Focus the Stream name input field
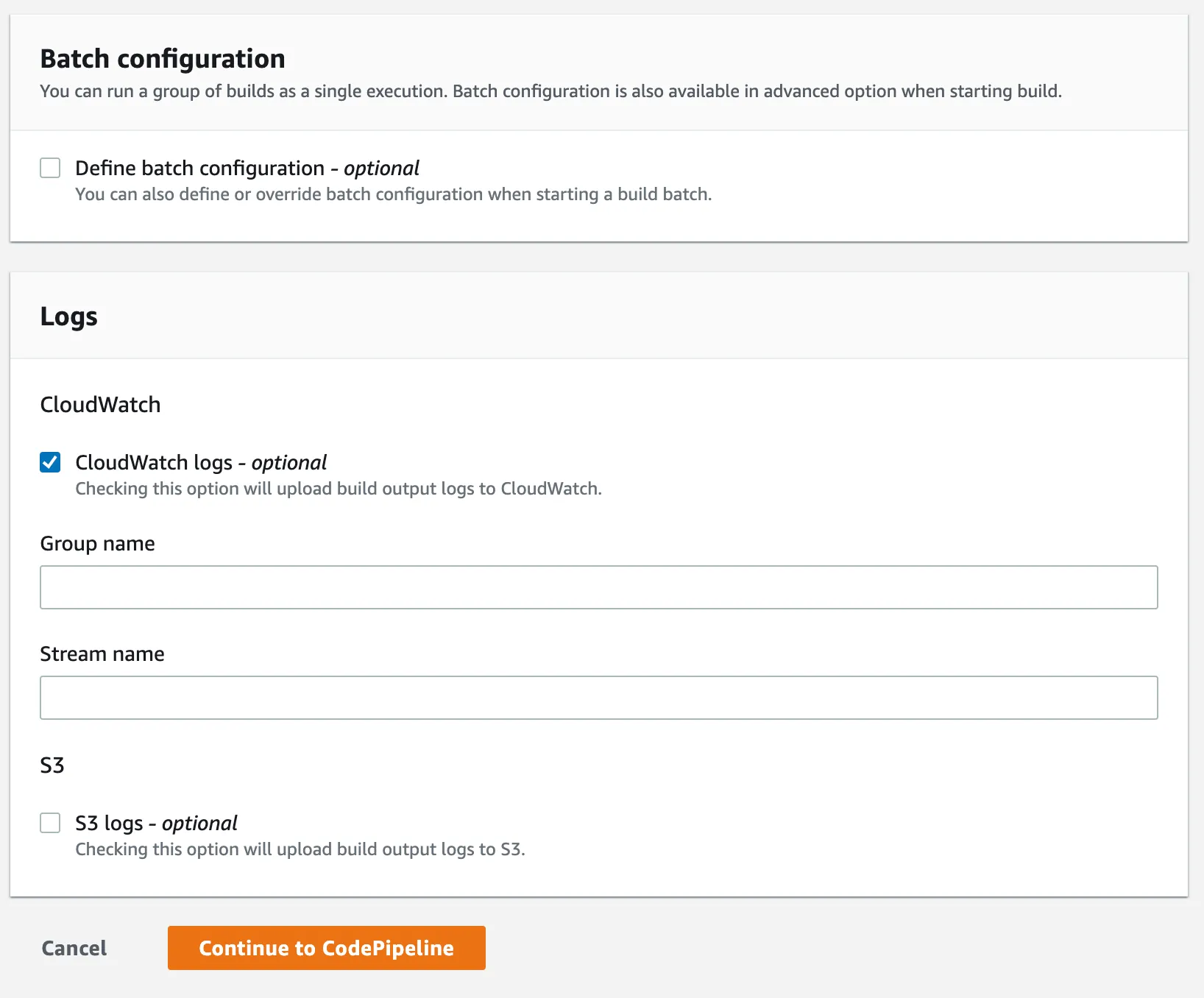 (599, 698)
